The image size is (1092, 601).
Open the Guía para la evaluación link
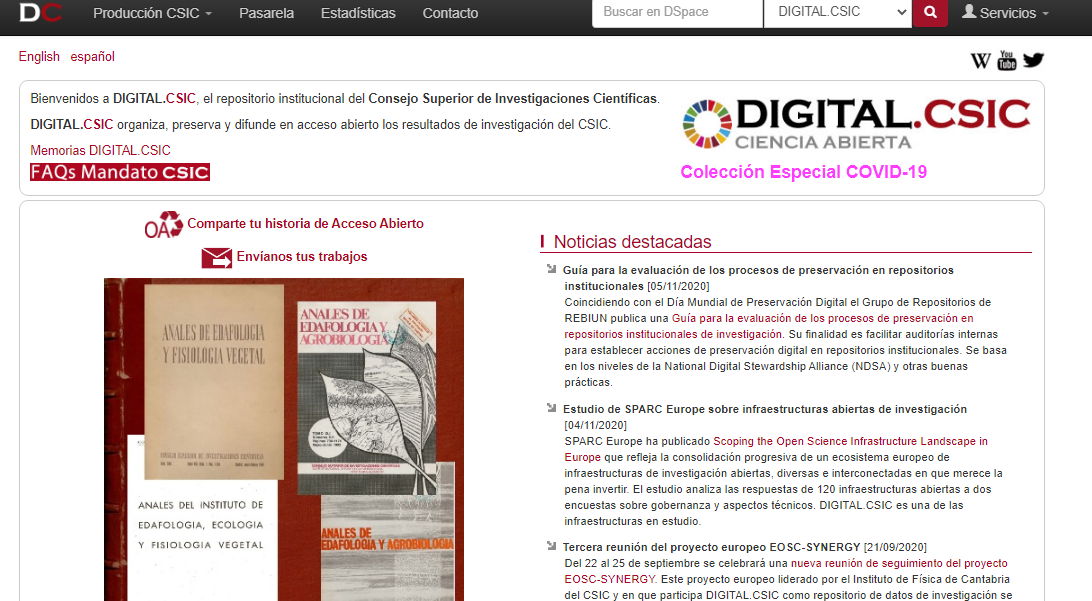click(769, 327)
